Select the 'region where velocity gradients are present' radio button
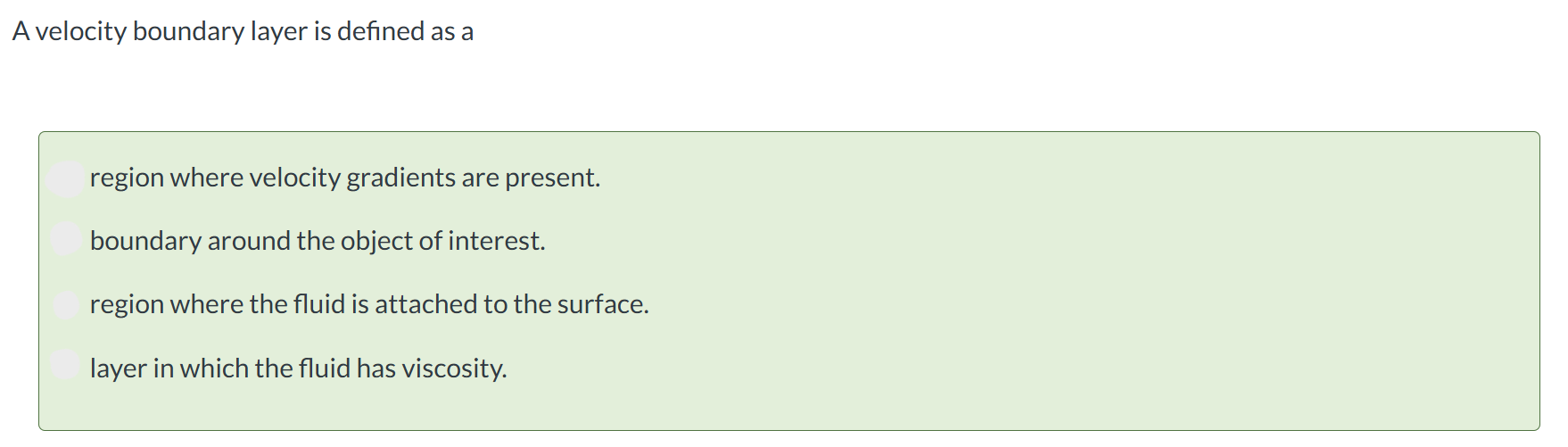The image size is (1568, 447). [x=66, y=178]
